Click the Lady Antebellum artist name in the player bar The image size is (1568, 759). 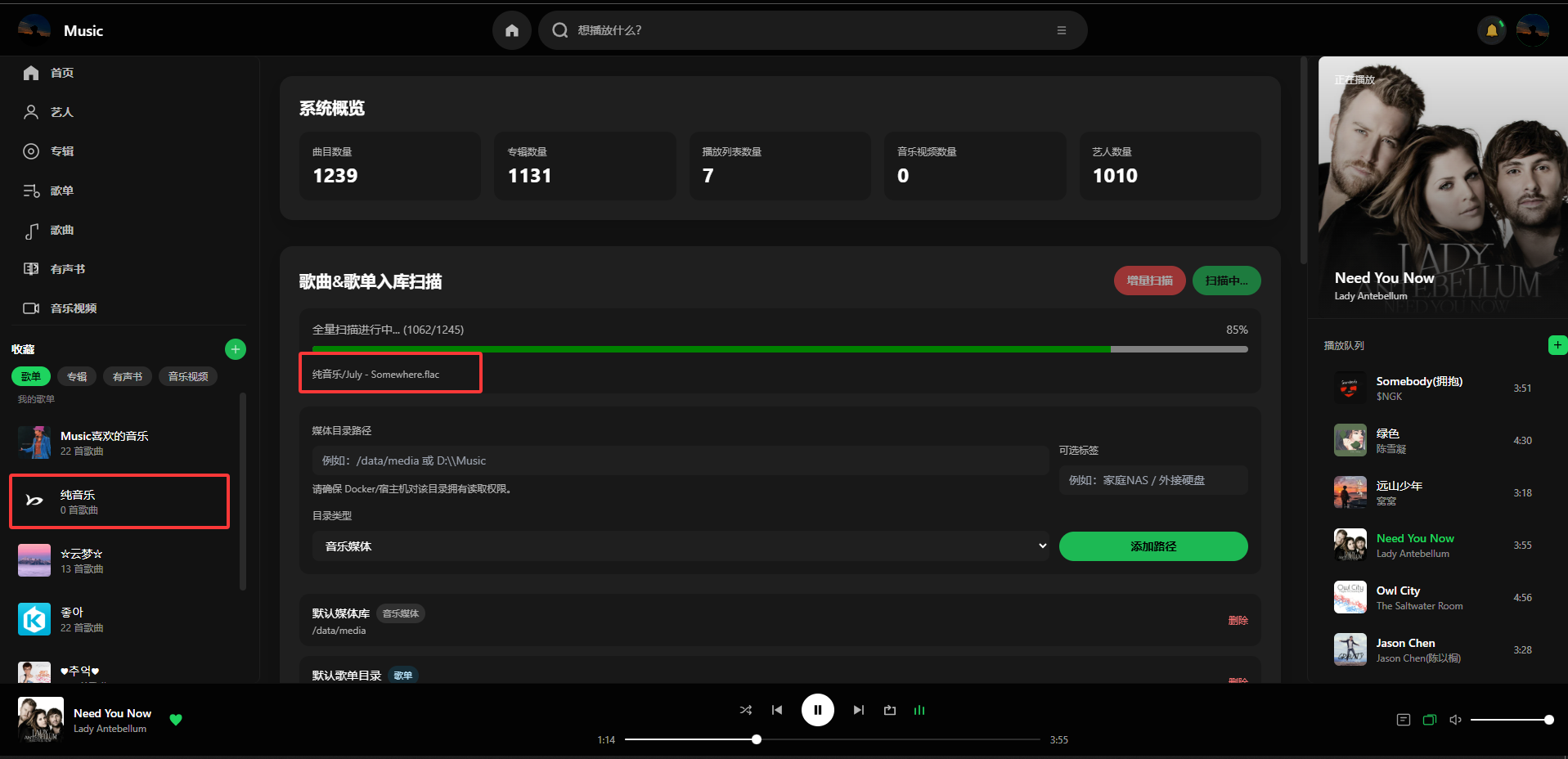click(110, 729)
